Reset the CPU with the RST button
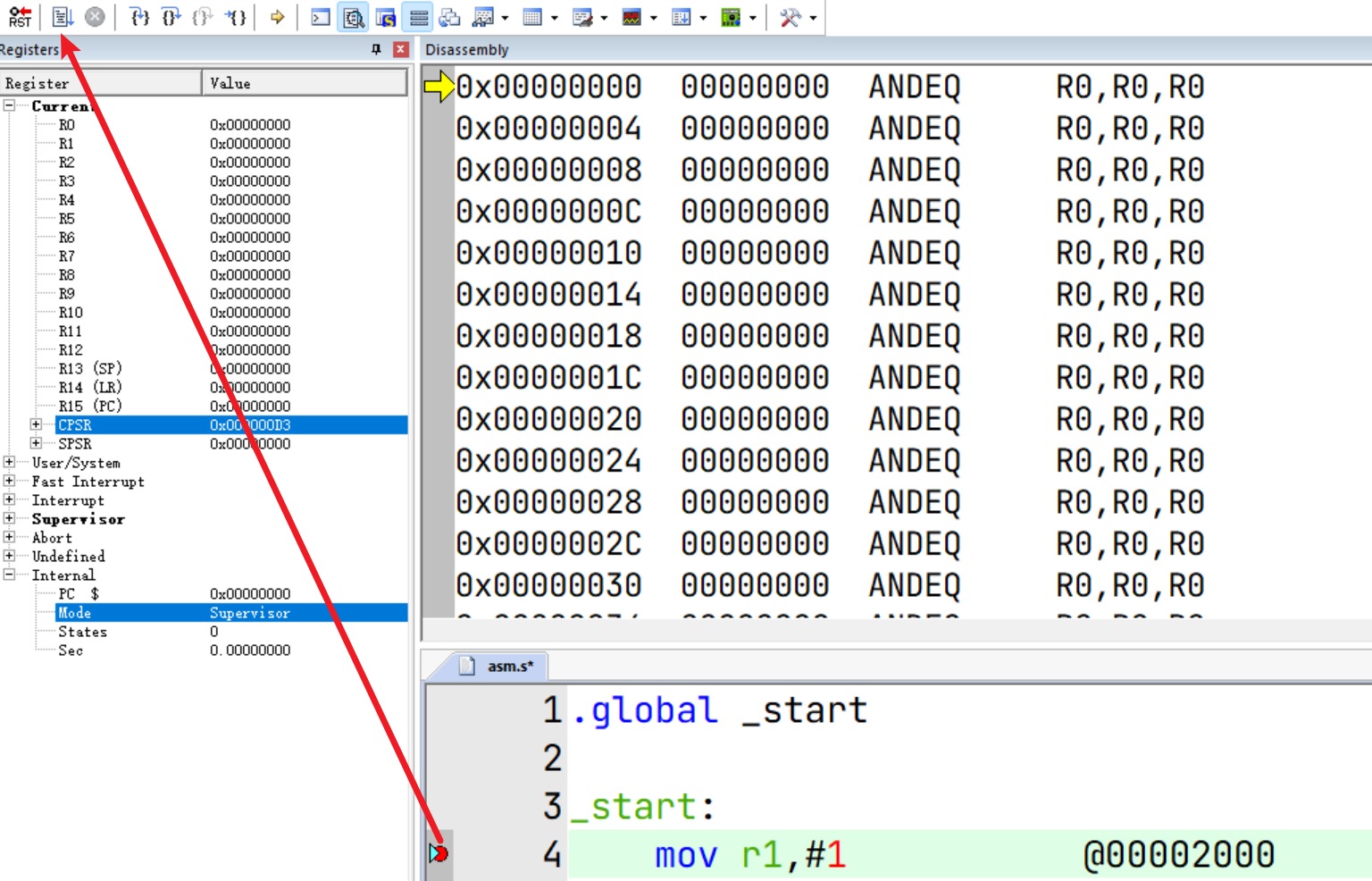 click(x=20, y=17)
